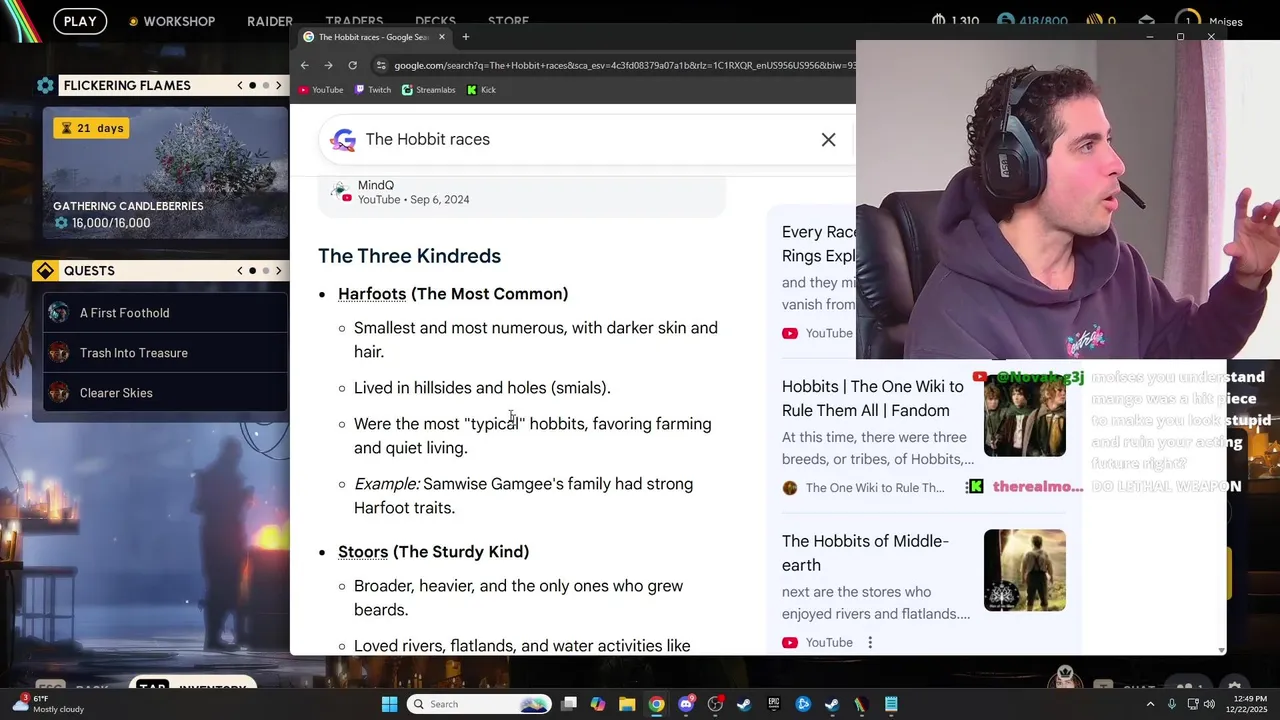Image resolution: width=1280 pixels, height=720 pixels.
Task: Go to previous Quests page arrow
Action: pos(240,271)
